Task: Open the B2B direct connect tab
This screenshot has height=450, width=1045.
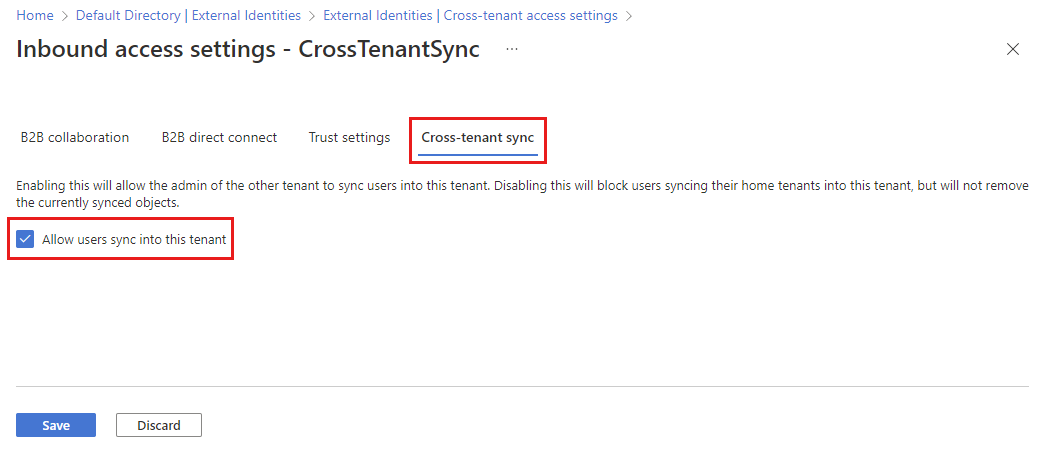Action: click(219, 138)
